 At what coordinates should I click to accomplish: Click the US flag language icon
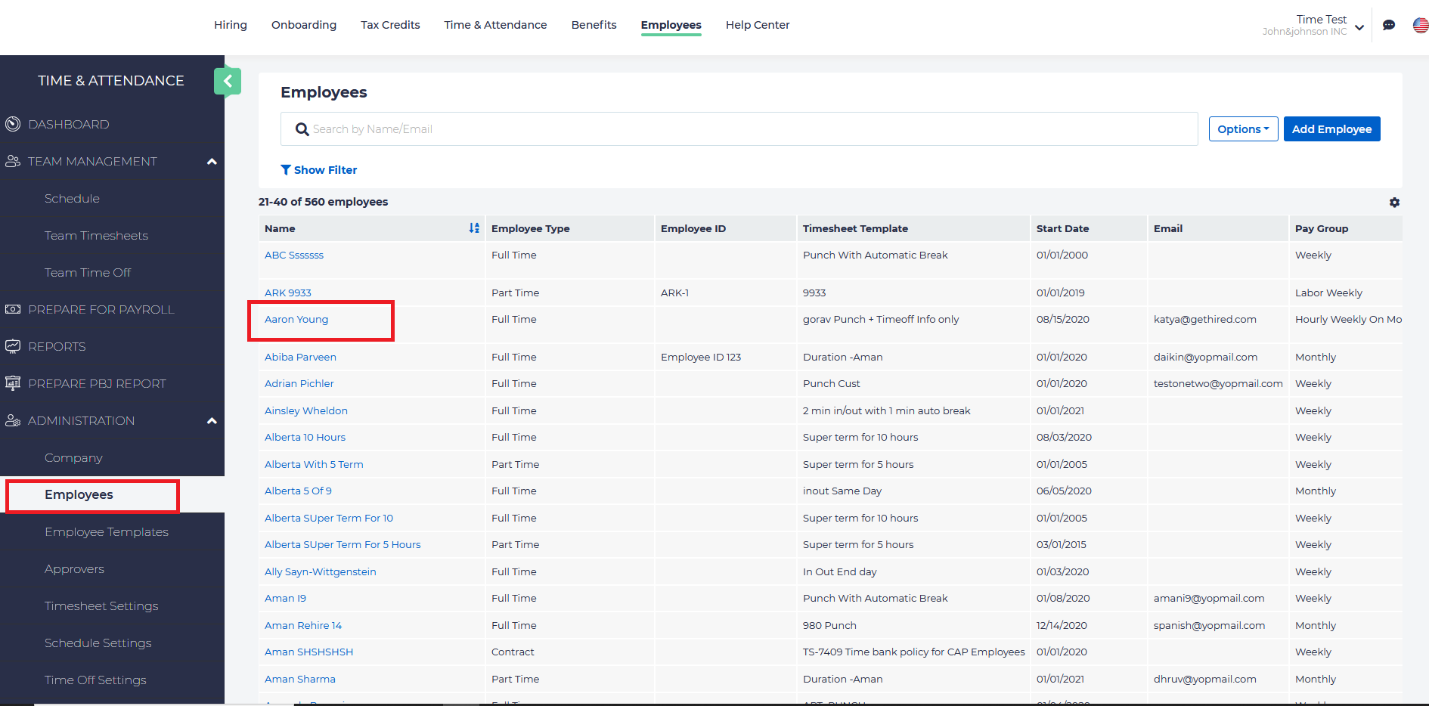pos(1420,25)
